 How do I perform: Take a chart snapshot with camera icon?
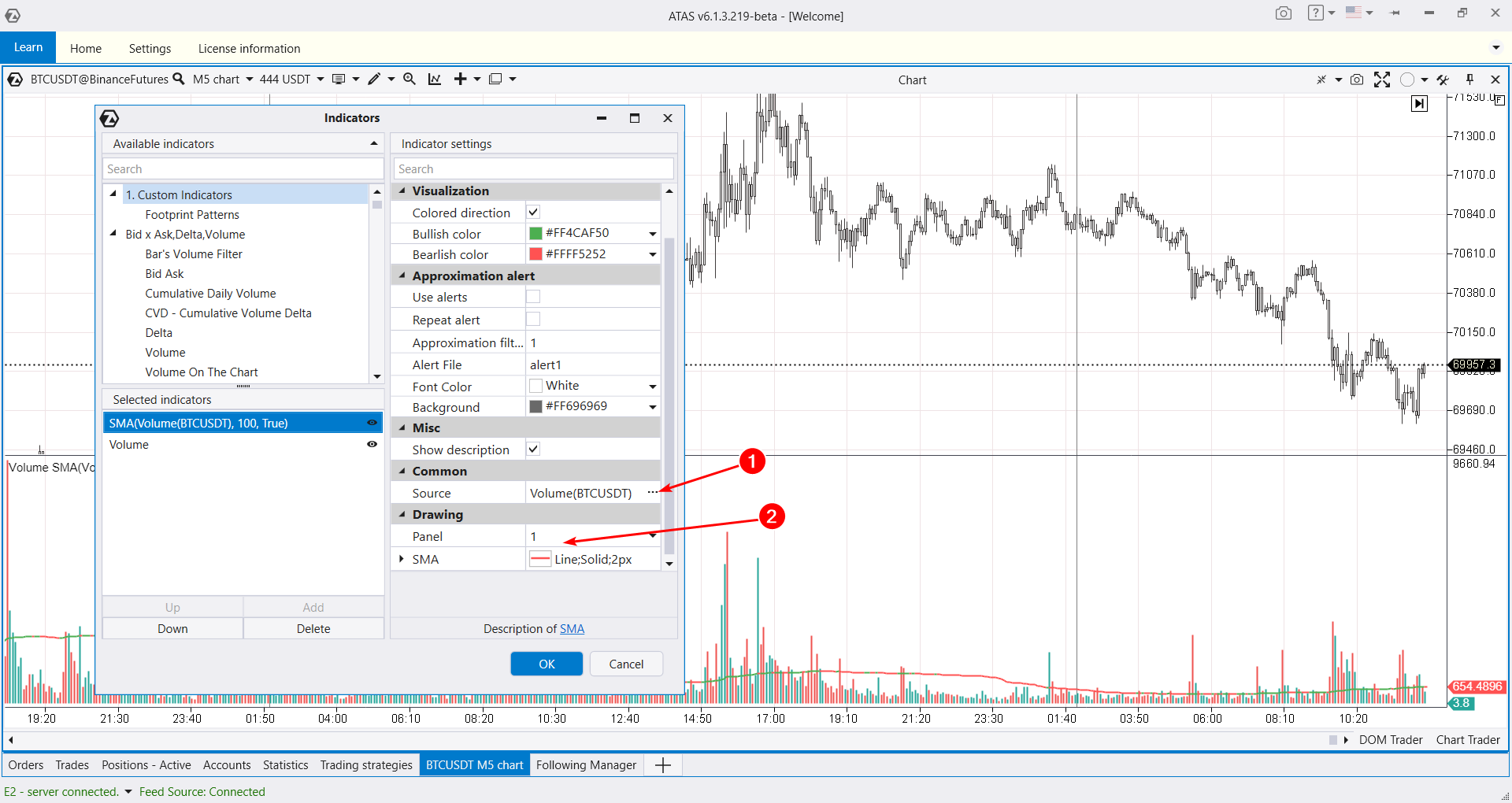tap(1357, 80)
